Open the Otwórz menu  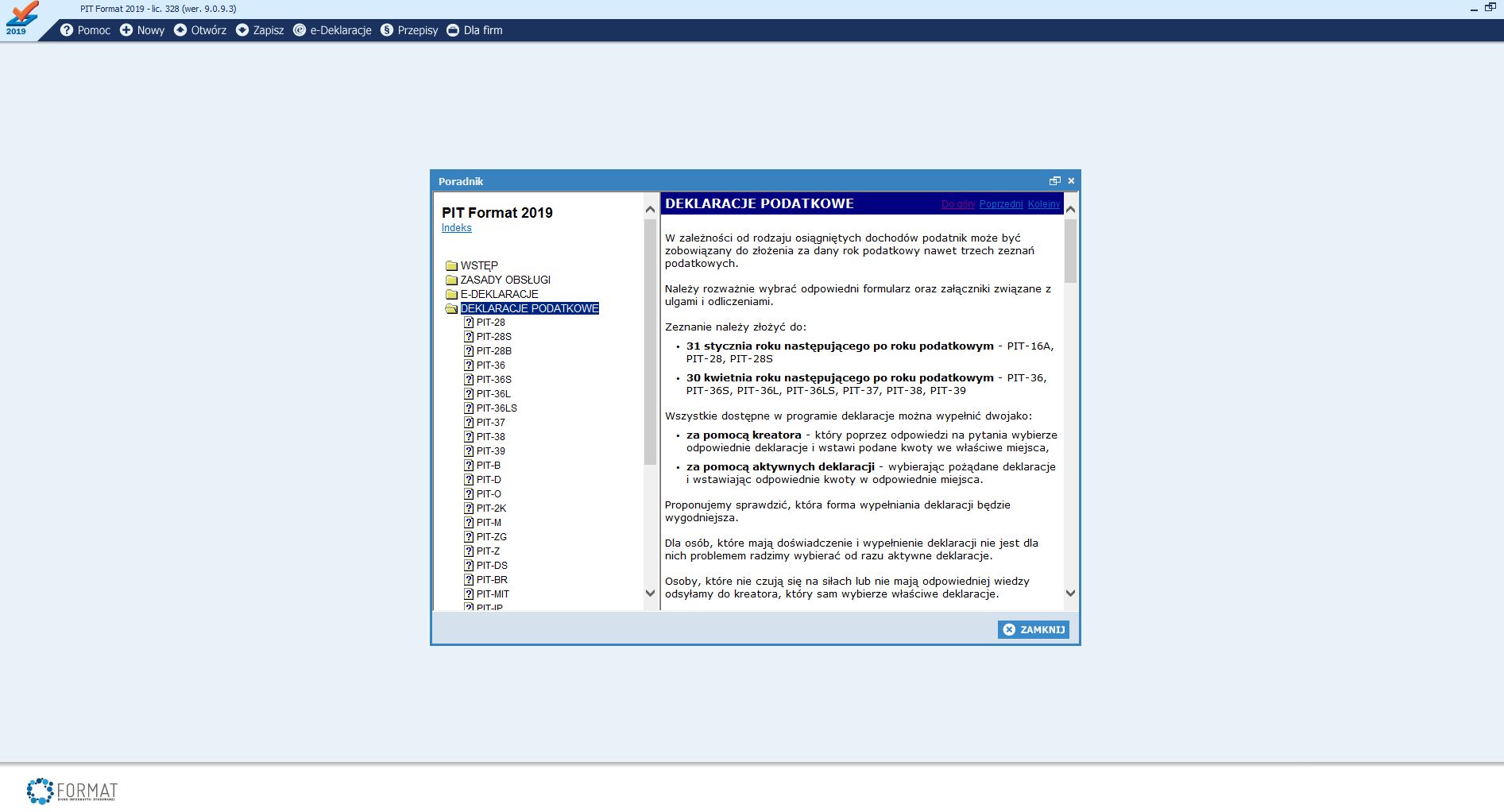tap(200, 30)
